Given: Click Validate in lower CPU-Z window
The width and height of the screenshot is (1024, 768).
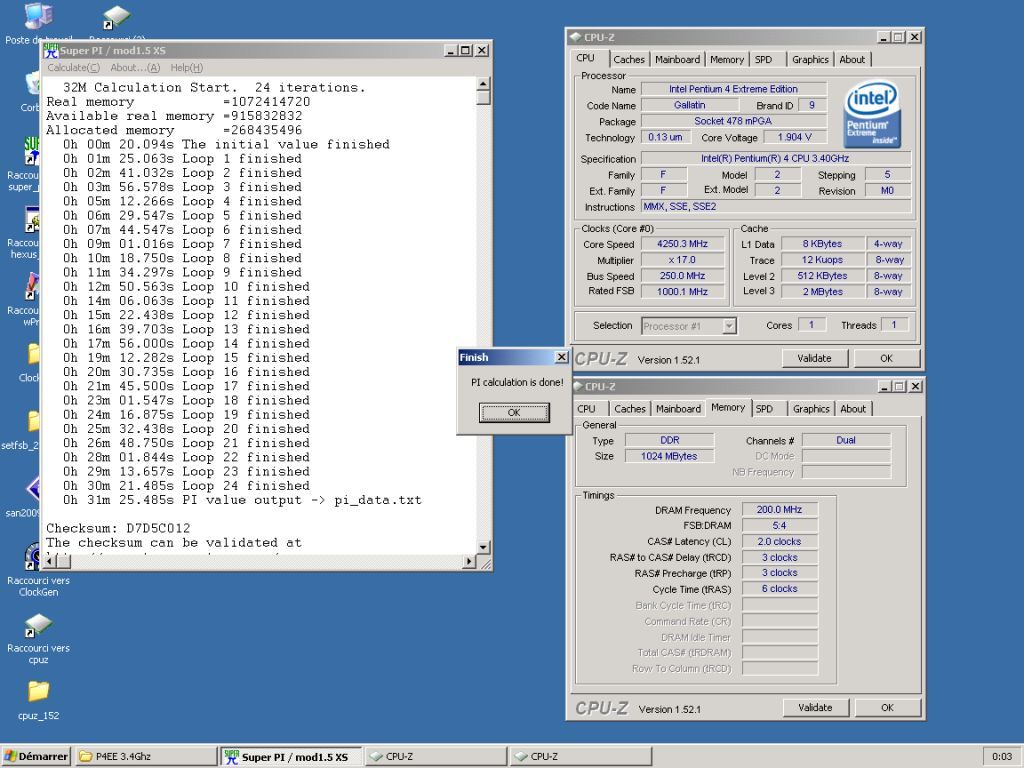Looking at the screenshot, I should [x=816, y=708].
